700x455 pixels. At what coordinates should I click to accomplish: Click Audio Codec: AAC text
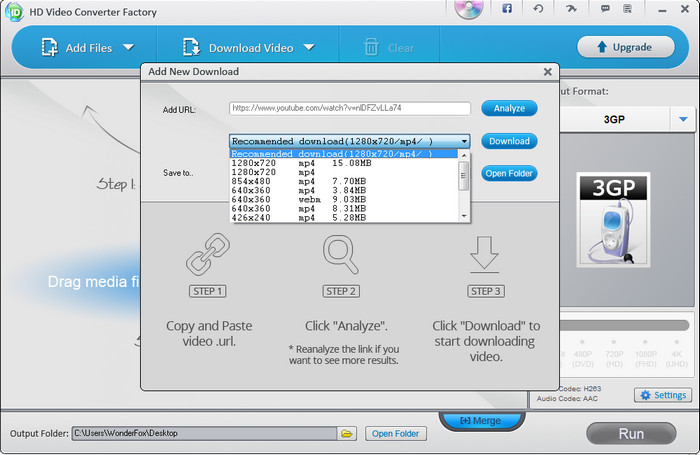(x=567, y=399)
